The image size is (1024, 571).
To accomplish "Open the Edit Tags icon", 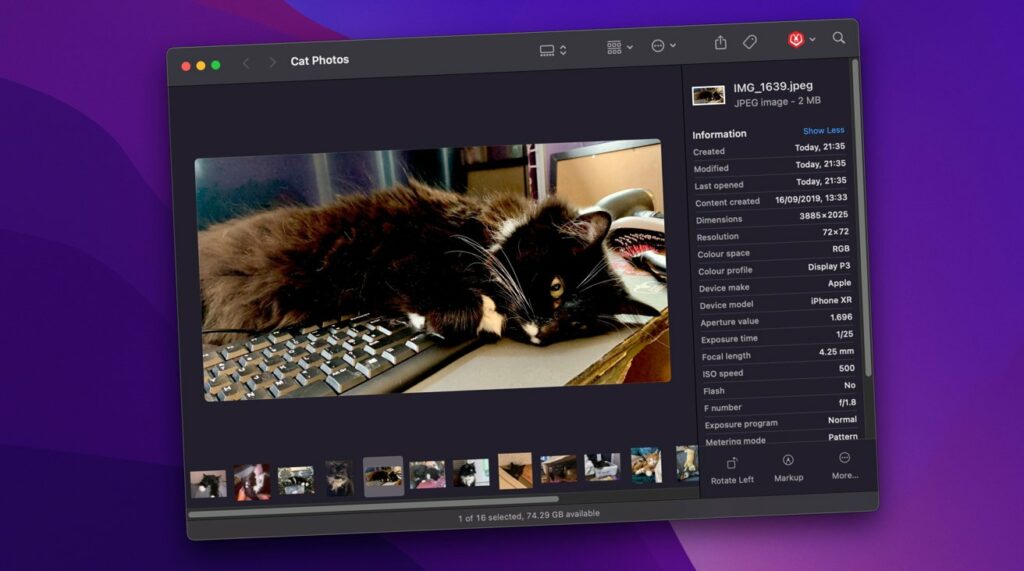I will coord(749,42).
